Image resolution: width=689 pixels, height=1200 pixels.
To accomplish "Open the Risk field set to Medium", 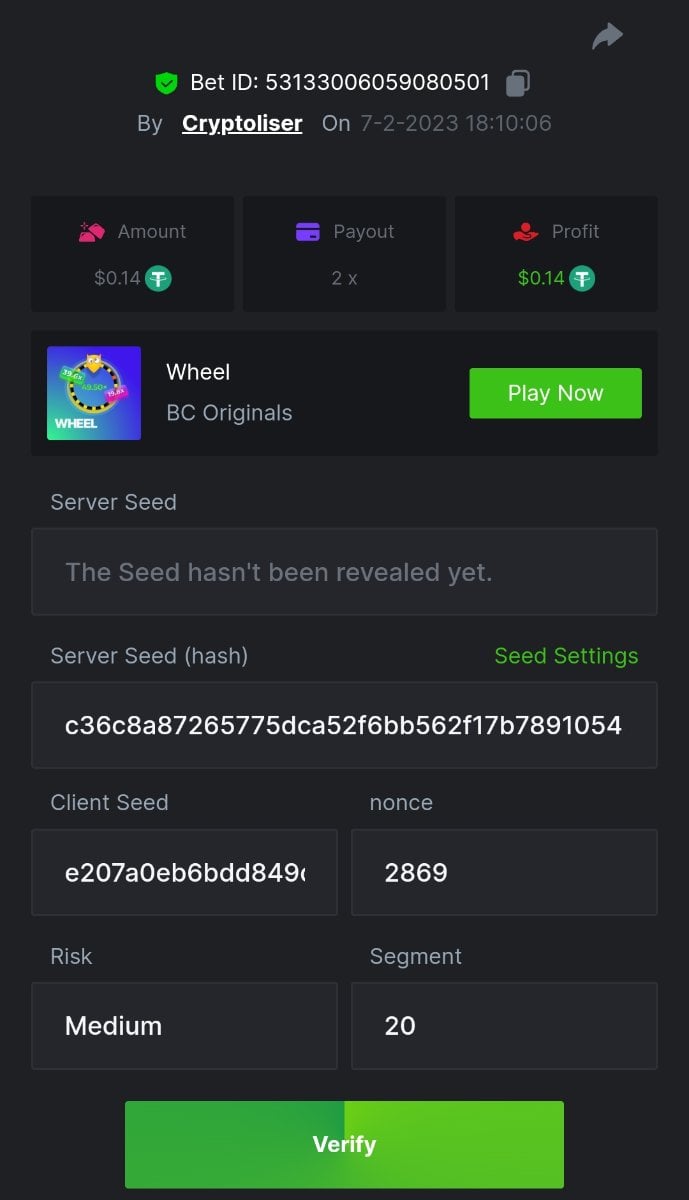I will [x=184, y=1025].
